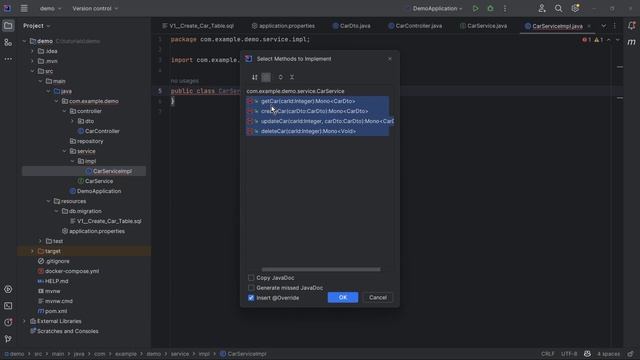The height and width of the screenshot is (360, 640).
Task: Expand the dto package
Action: click(72, 121)
